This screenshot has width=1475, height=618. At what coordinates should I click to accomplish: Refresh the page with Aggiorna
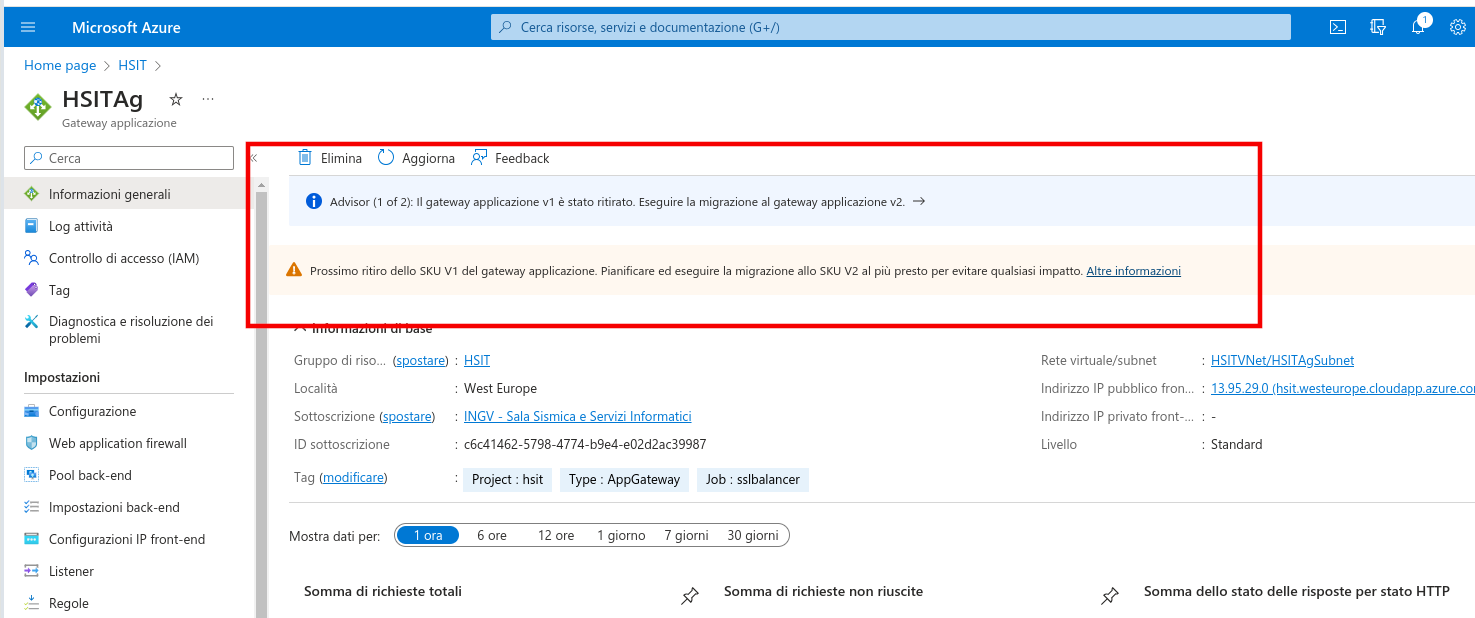click(416, 158)
